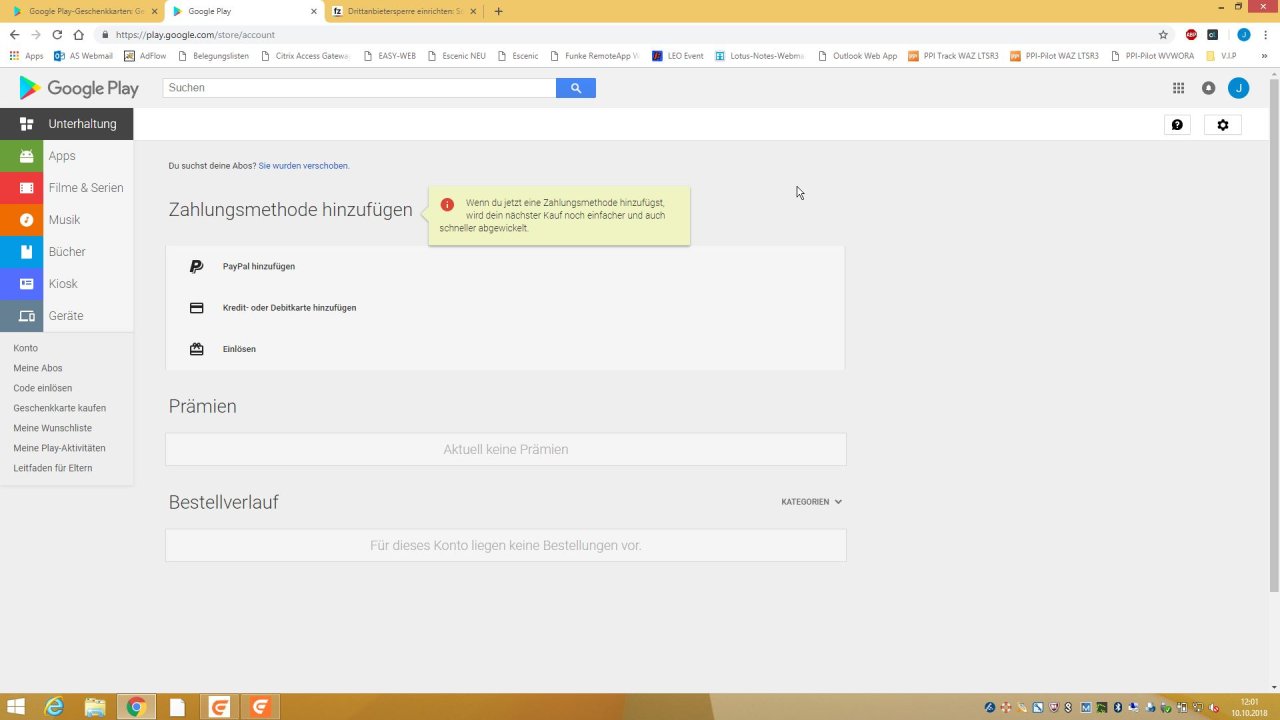Open the settings gear button
The width and height of the screenshot is (1280, 720).
pyautogui.click(x=1222, y=125)
